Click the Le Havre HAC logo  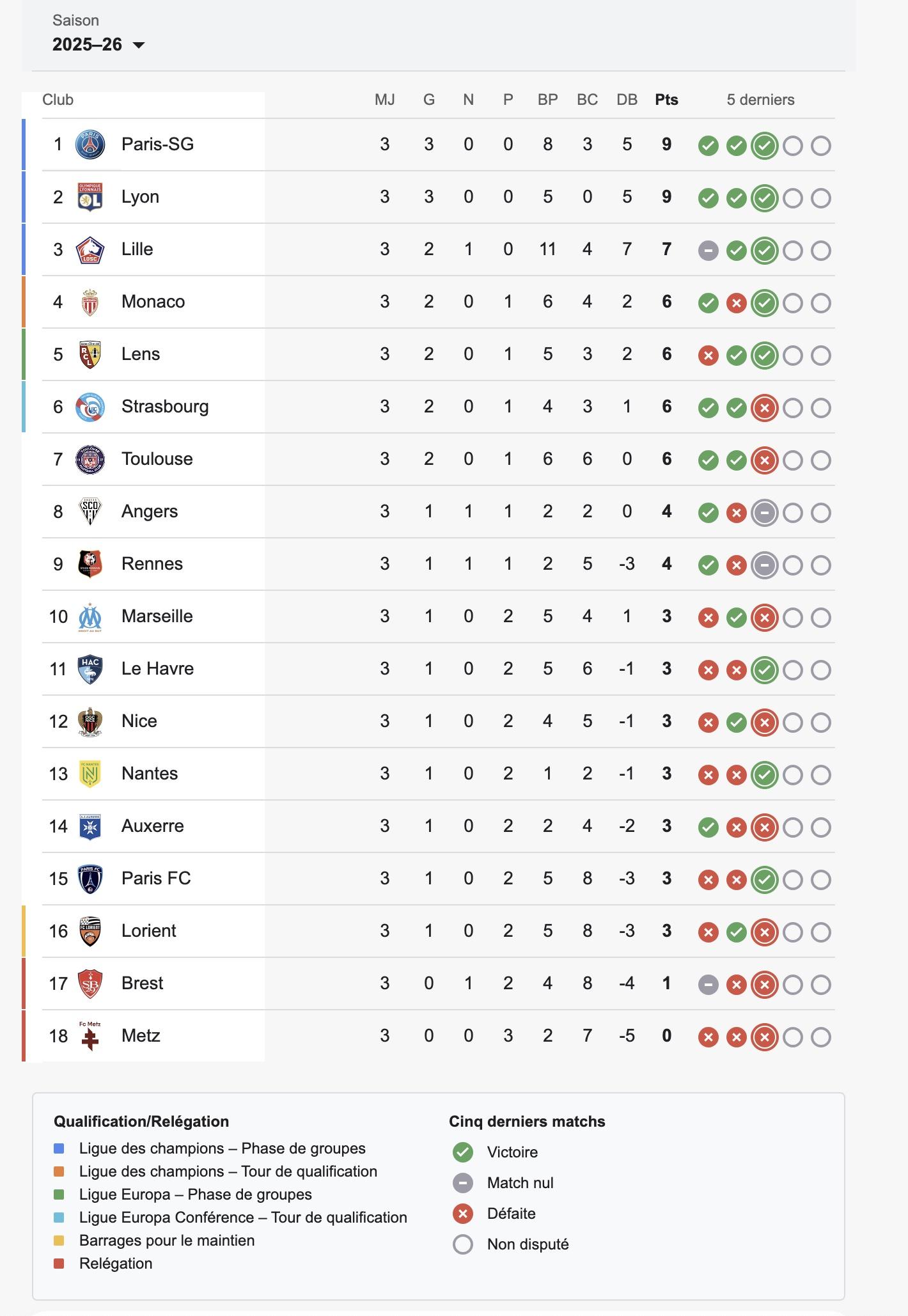pos(90,669)
